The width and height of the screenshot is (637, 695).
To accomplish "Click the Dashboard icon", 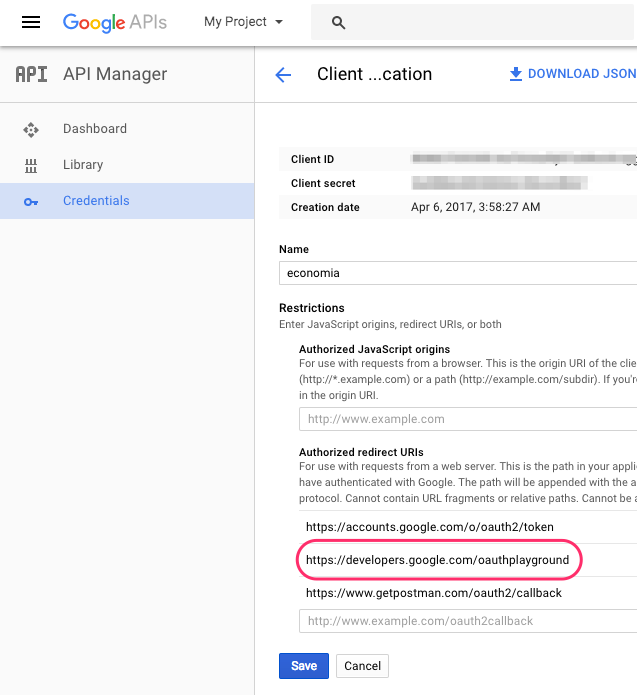I will coord(31,130).
